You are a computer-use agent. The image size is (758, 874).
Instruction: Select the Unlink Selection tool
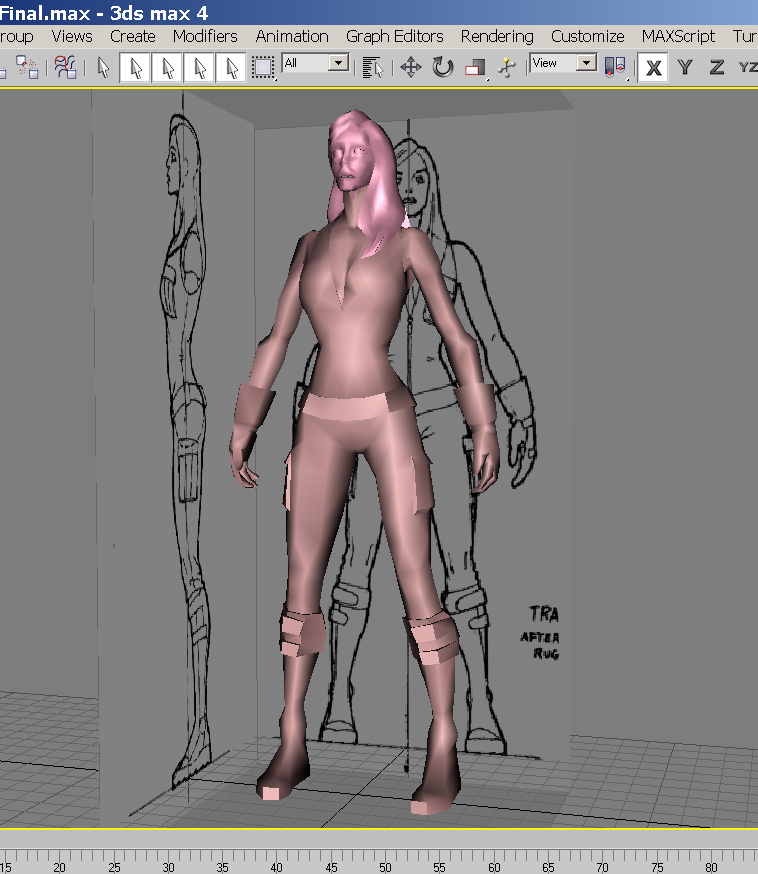click(28, 67)
